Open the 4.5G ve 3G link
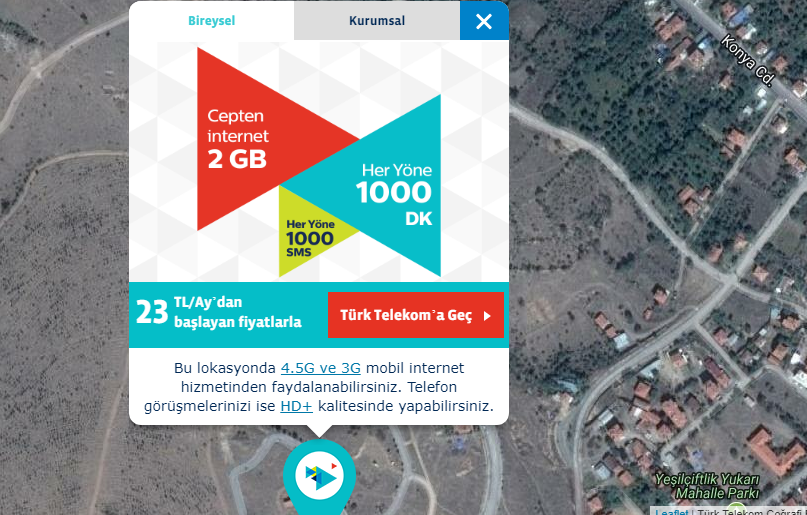Screen dimensions: 807x515 pyautogui.click(x=320, y=368)
